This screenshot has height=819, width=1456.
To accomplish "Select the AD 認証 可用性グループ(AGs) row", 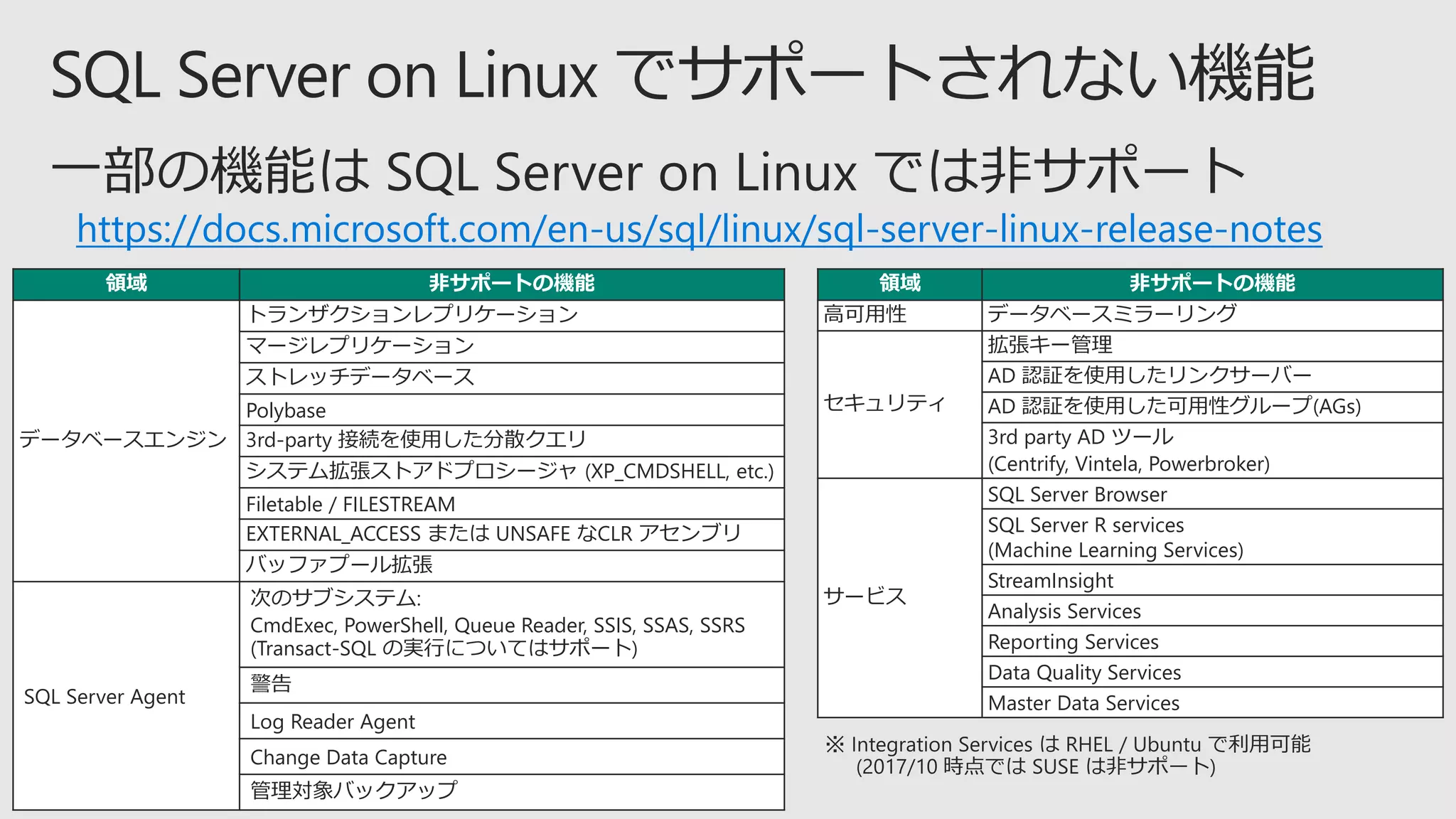I will coord(1212,407).
